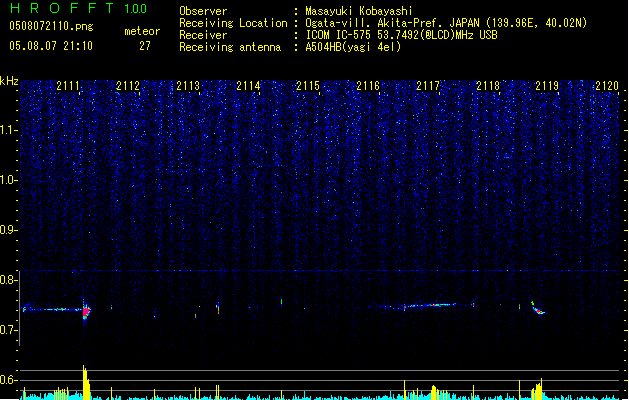Click the 2118 time marker

(x=488, y=86)
